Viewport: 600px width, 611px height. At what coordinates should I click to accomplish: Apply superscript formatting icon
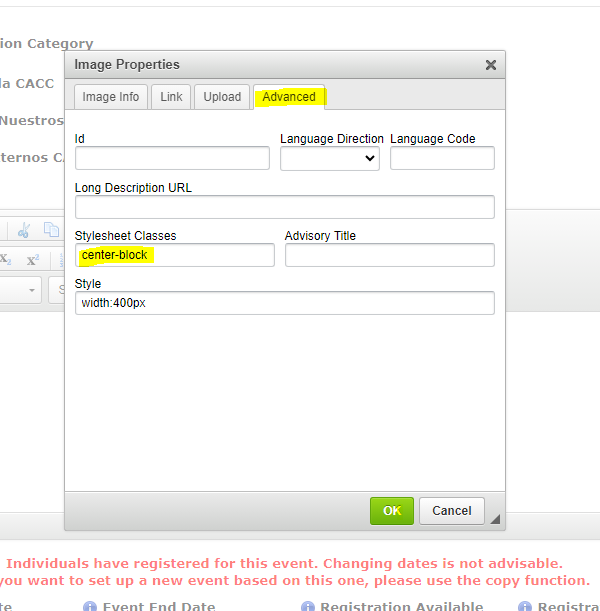tap(33, 259)
